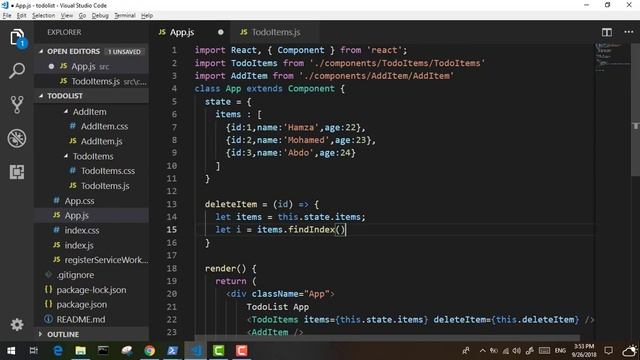Switch to the TodoItems.js editor tab

pos(276,32)
